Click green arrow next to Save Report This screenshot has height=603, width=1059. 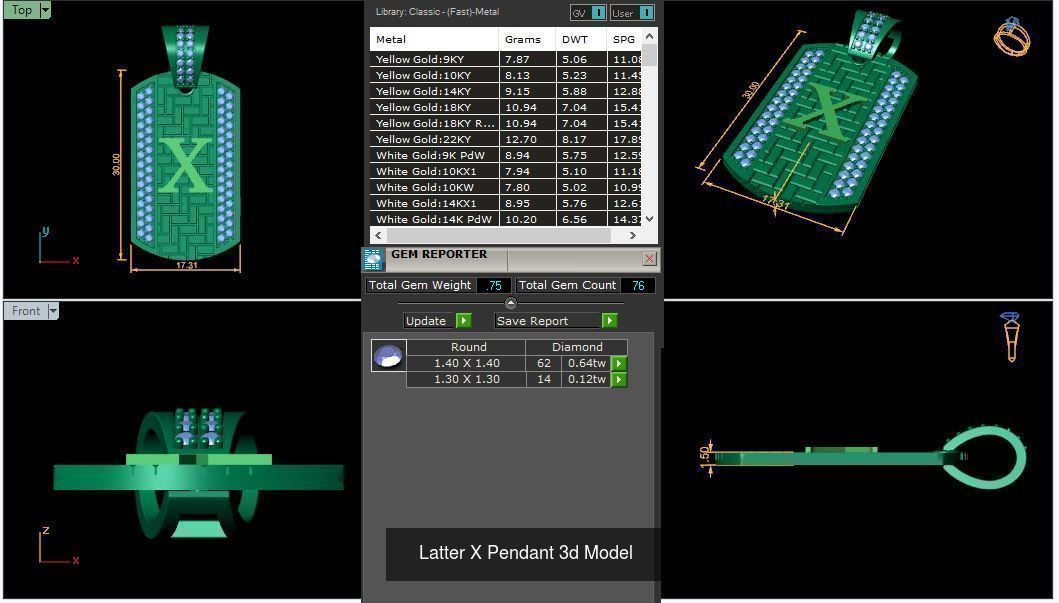point(609,321)
